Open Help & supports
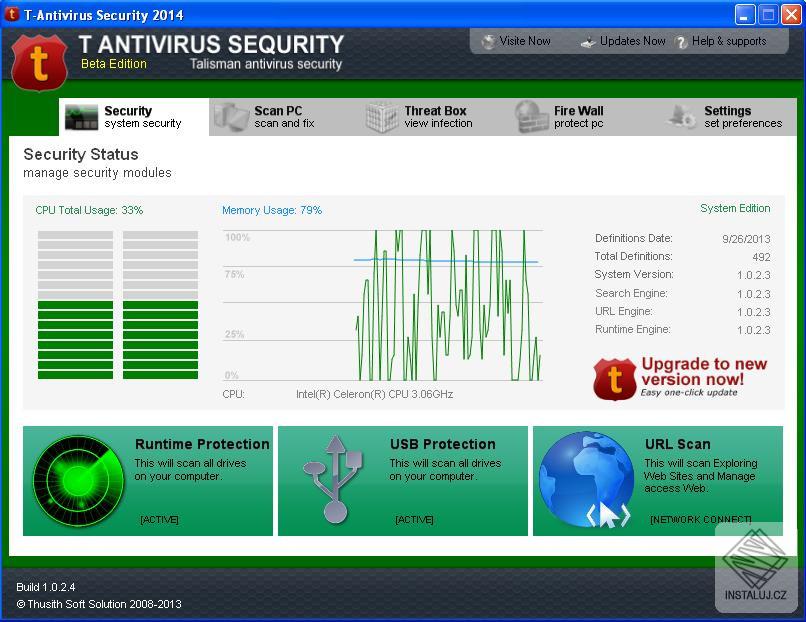 pyautogui.click(x=730, y=41)
